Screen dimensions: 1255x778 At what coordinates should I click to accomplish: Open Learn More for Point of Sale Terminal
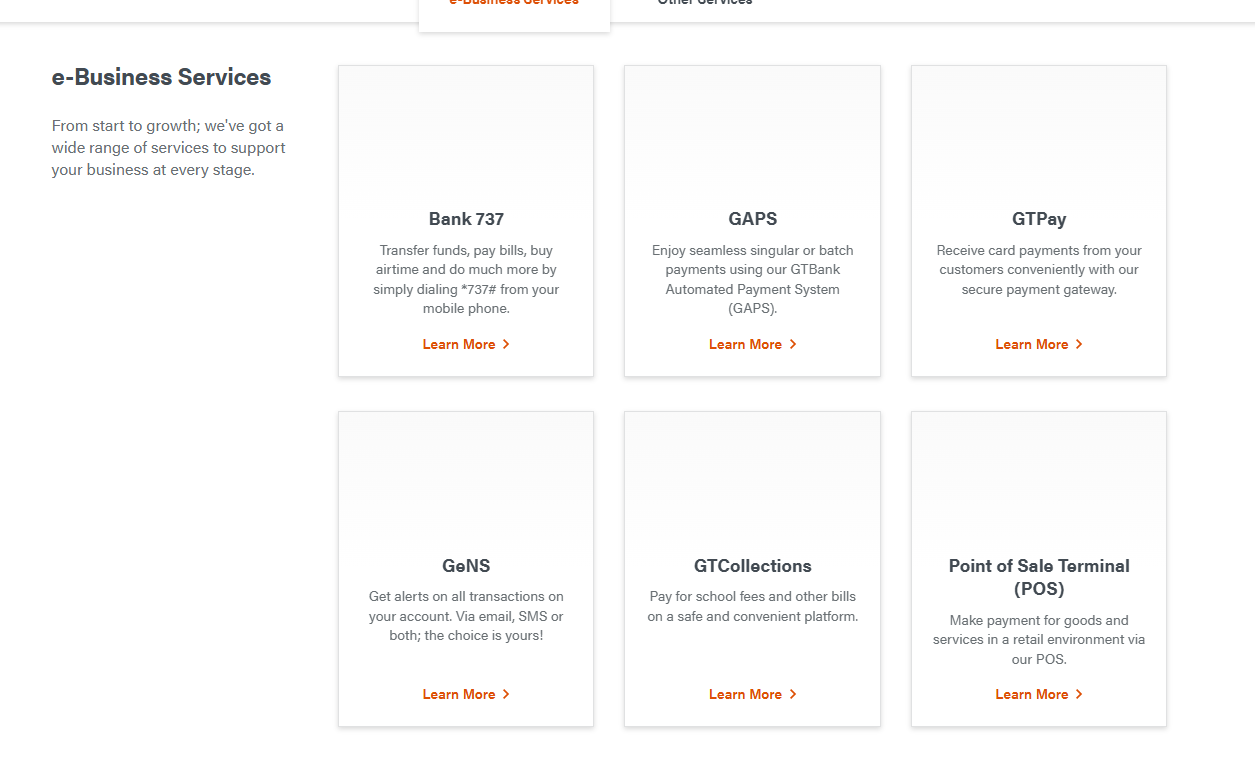[1032, 694]
